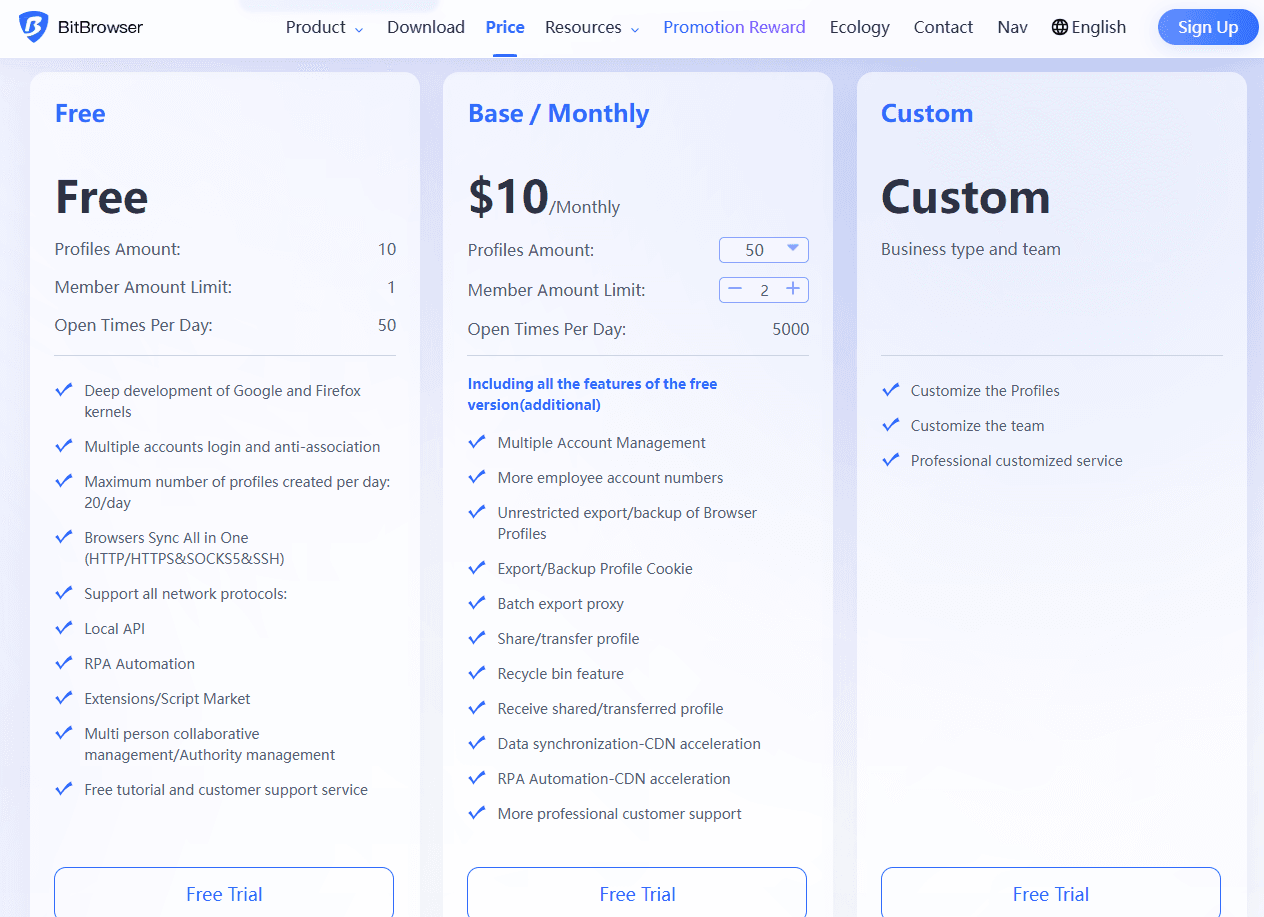Image resolution: width=1264 pixels, height=917 pixels.
Task: Click checkmark icon beside Customize the team
Action: coord(891,425)
